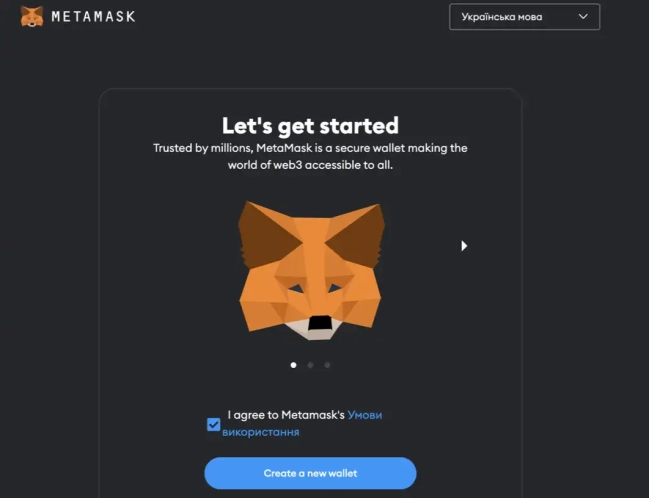This screenshot has height=498, width=649.
Task: Click the chevron in the language dropdown
Action: (x=583, y=17)
